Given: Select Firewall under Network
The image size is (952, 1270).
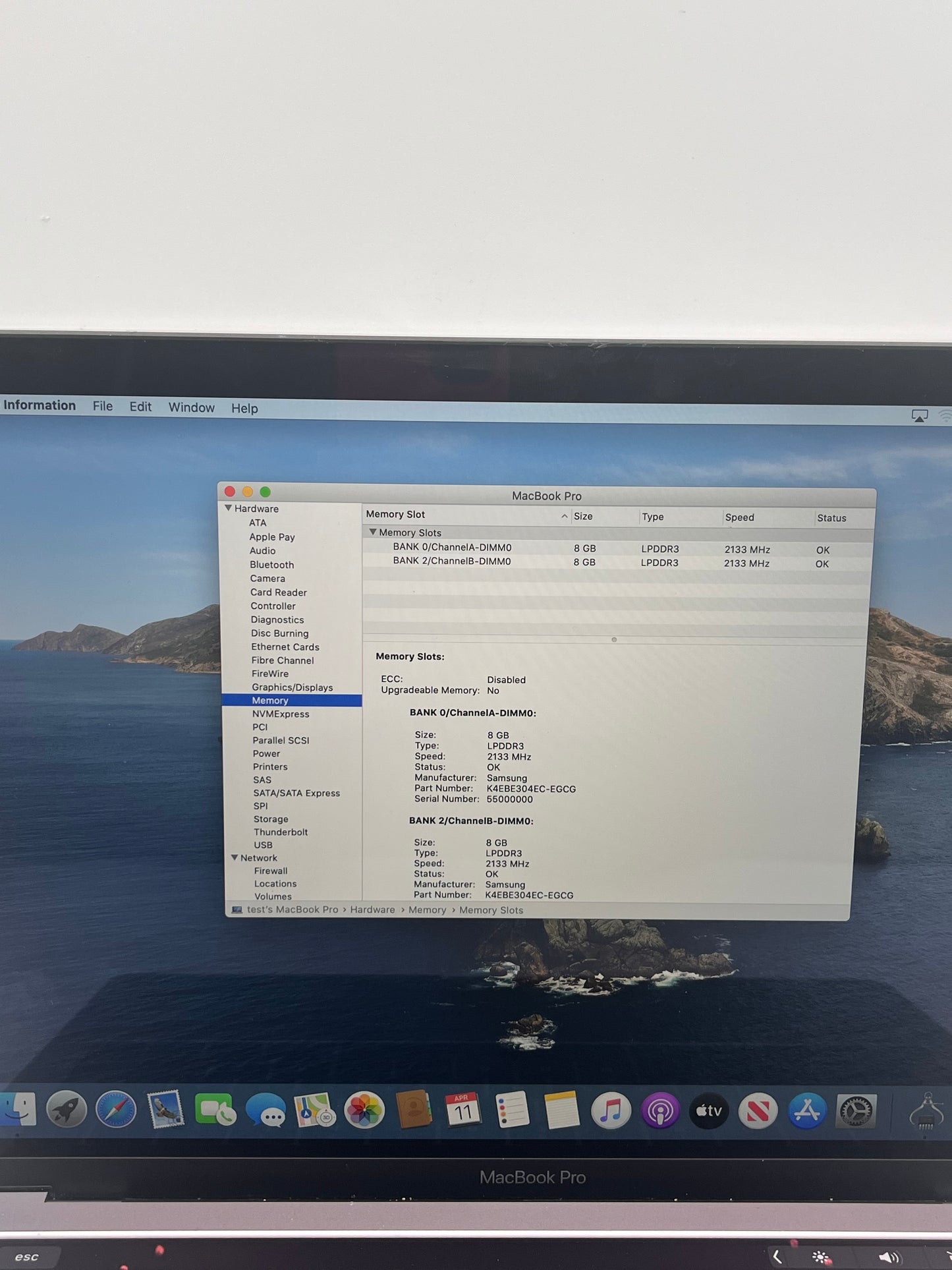Looking at the screenshot, I should pos(271,871).
